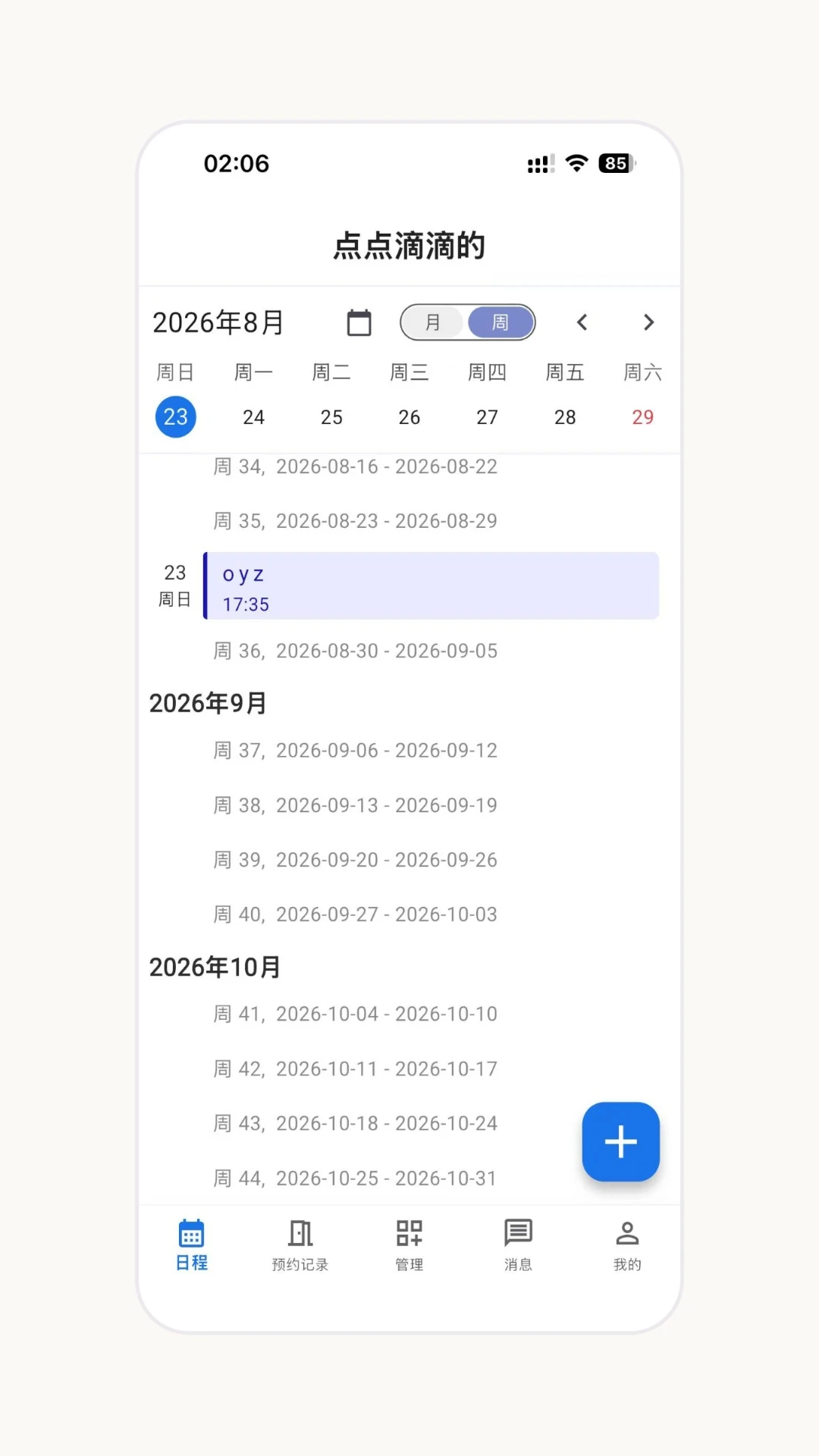Select date 28 in the week strip
The height and width of the screenshot is (1456, 819).
click(x=565, y=417)
